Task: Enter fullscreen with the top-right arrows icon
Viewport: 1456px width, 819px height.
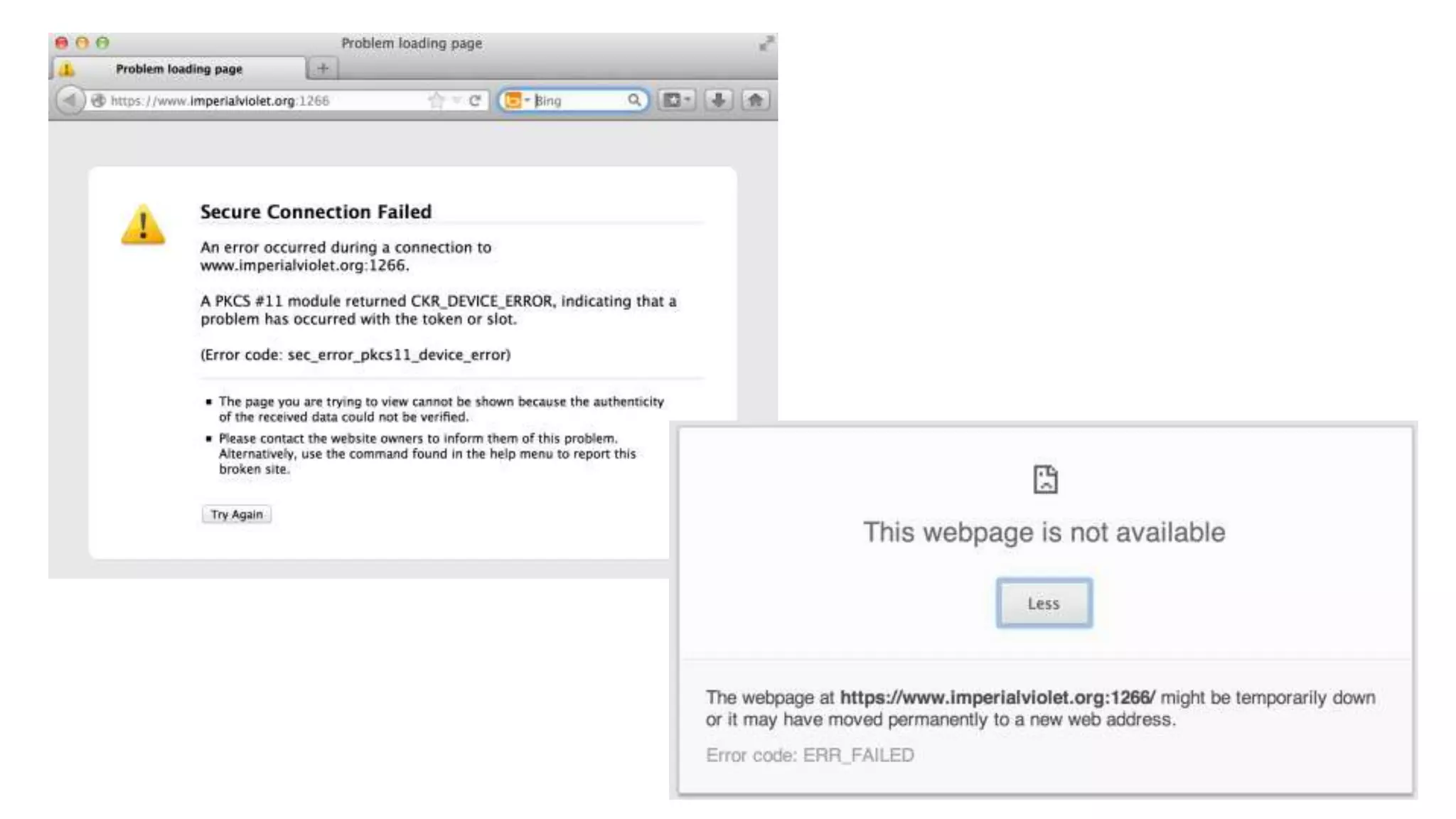Action: [x=766, y=44]
